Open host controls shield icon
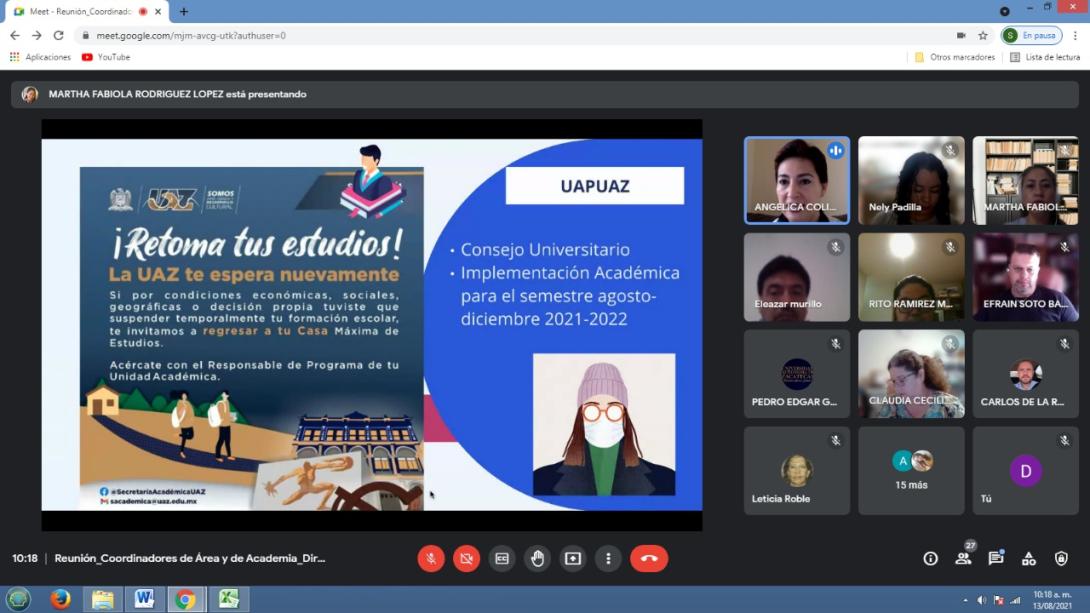 1061,558
